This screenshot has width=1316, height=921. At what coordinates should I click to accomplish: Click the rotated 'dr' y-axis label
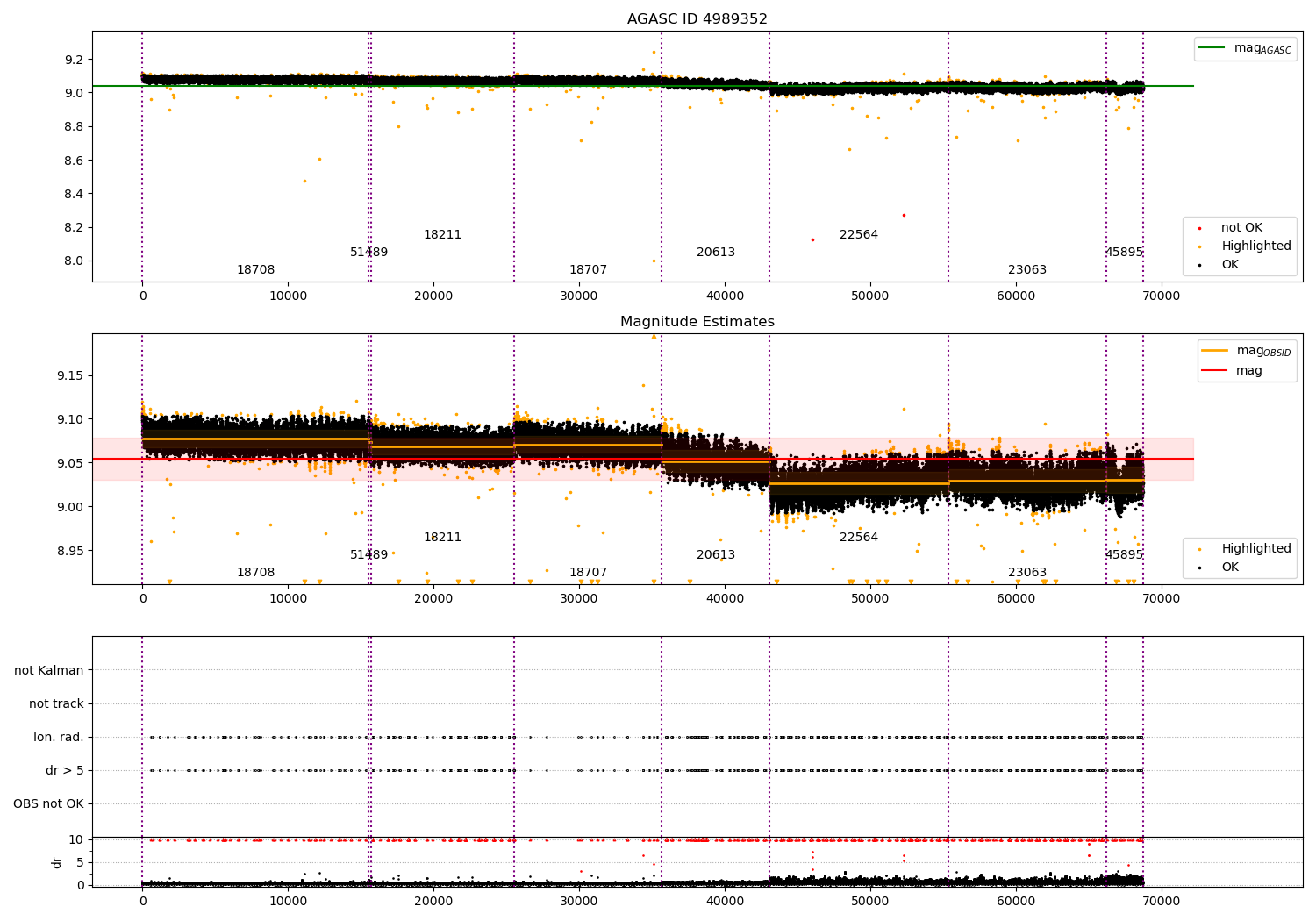(57, 862)
